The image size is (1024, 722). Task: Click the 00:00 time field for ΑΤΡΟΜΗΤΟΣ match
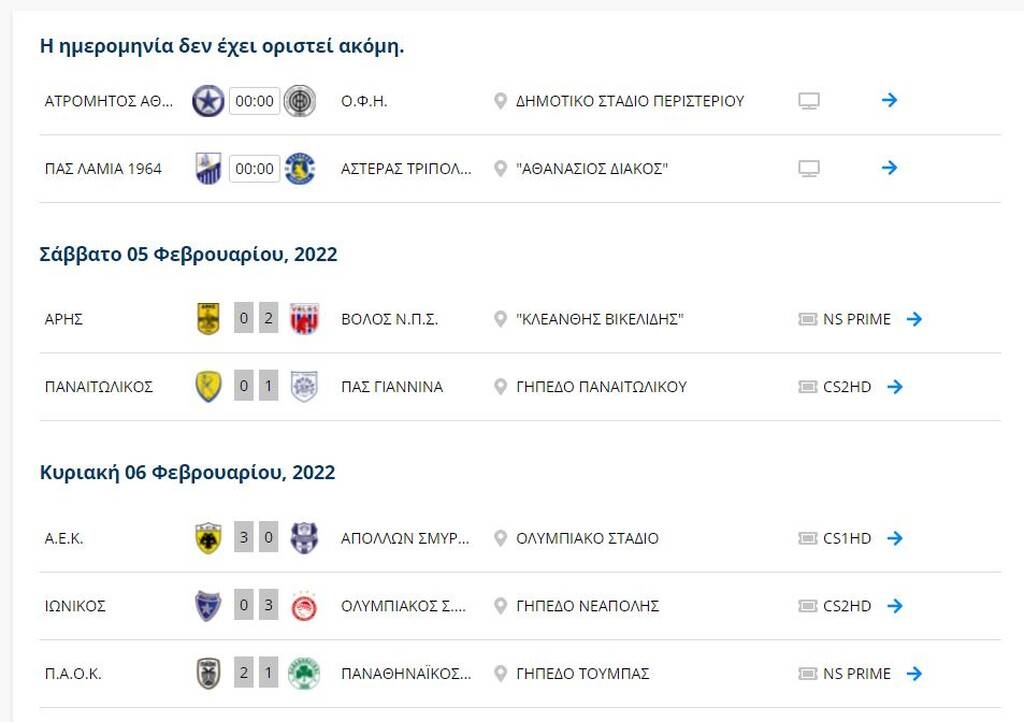pyautogui.click(x=253, y=100)
